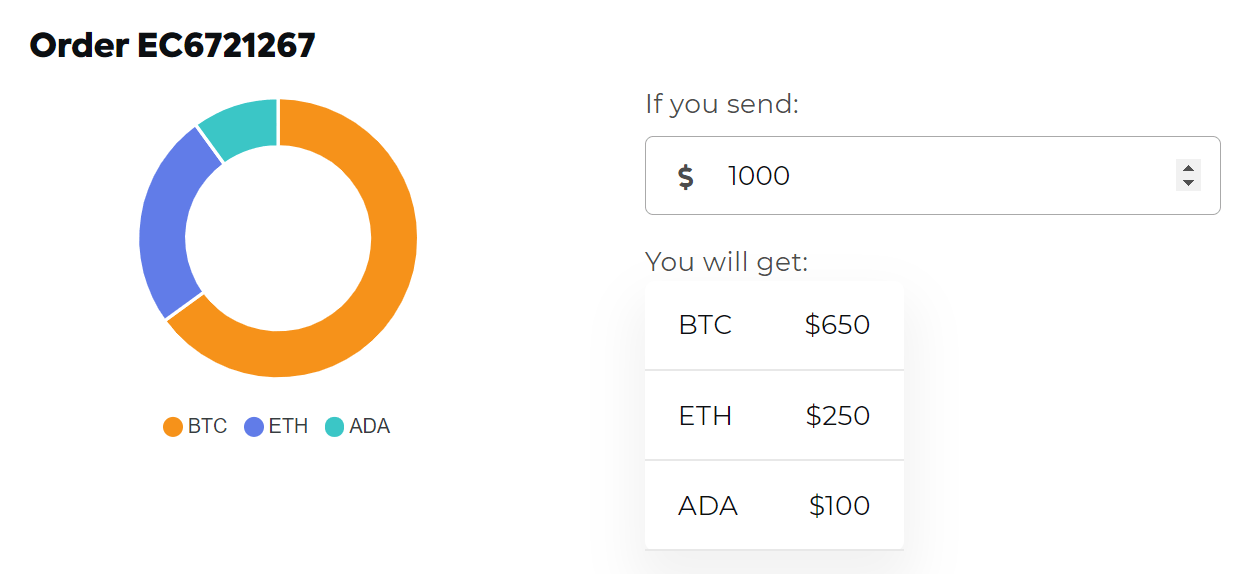The image size is (1246, 574).
Task: Click the teal ADA legend circle
Action: [334, 427]
